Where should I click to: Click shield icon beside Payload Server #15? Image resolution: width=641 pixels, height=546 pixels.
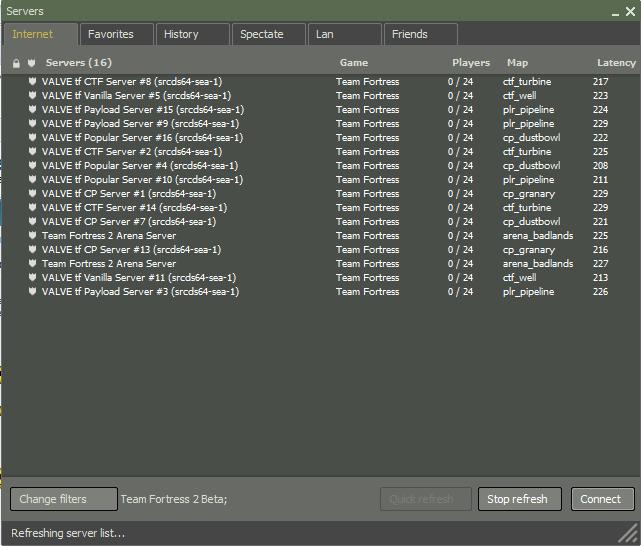tap(32, 109)
